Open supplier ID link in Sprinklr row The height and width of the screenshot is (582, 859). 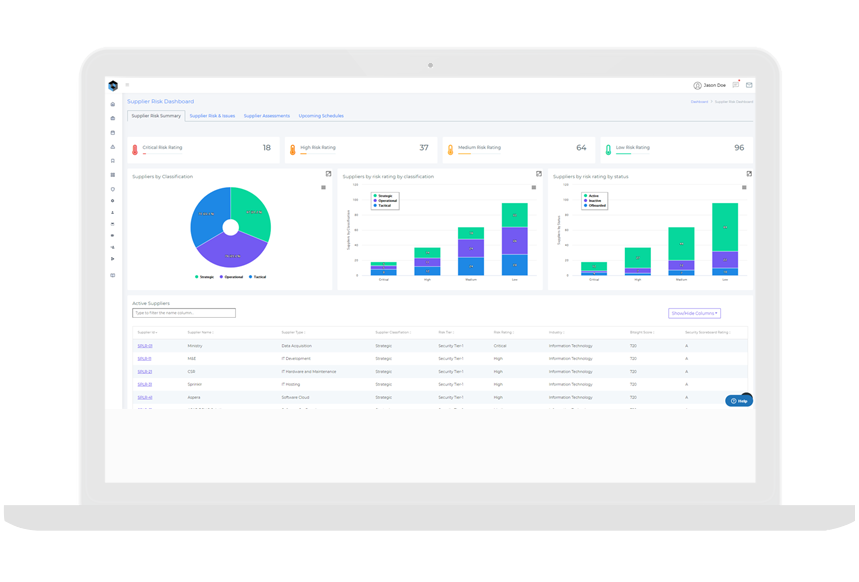coord(145,385)
